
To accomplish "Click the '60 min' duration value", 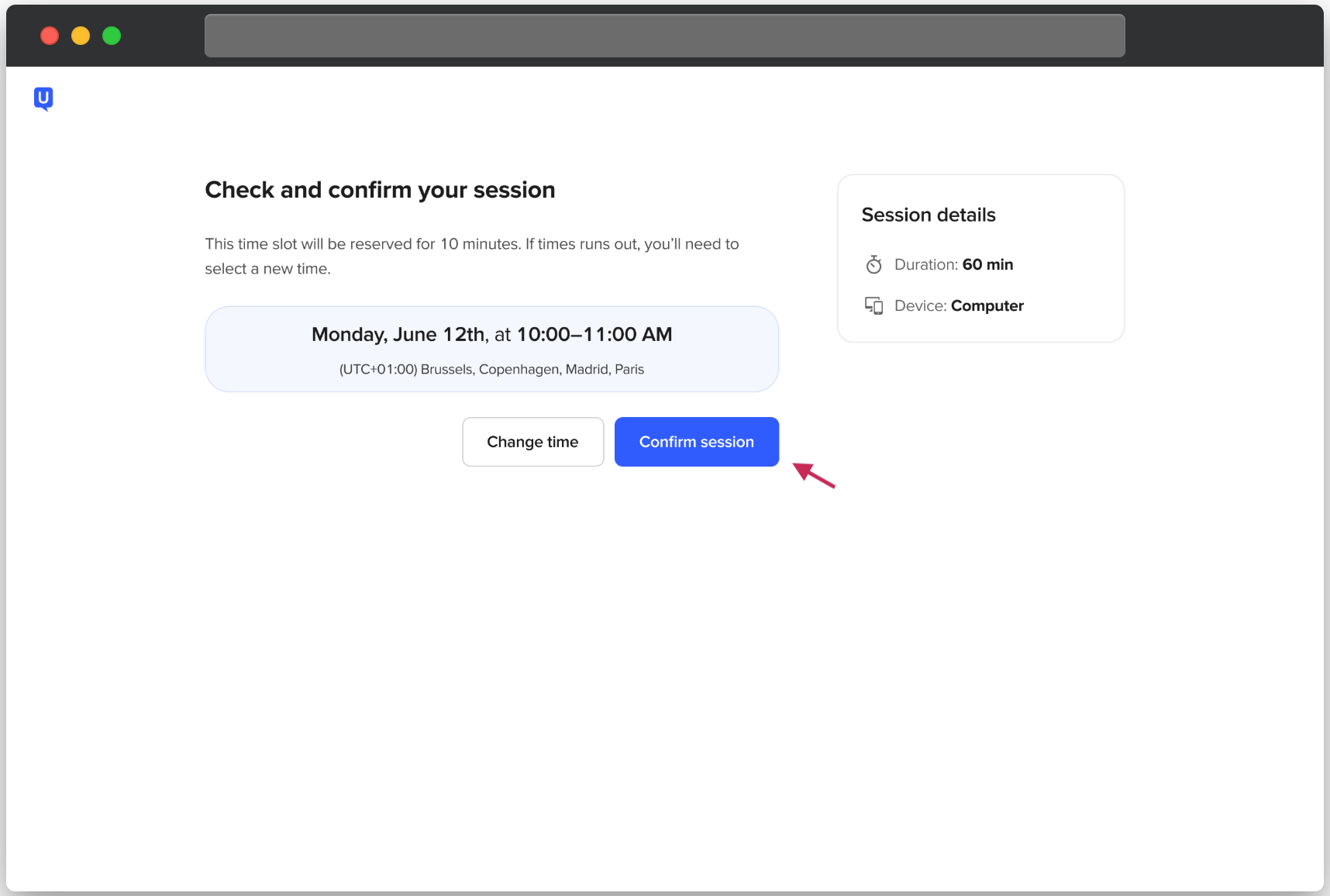I will point(987,264).
